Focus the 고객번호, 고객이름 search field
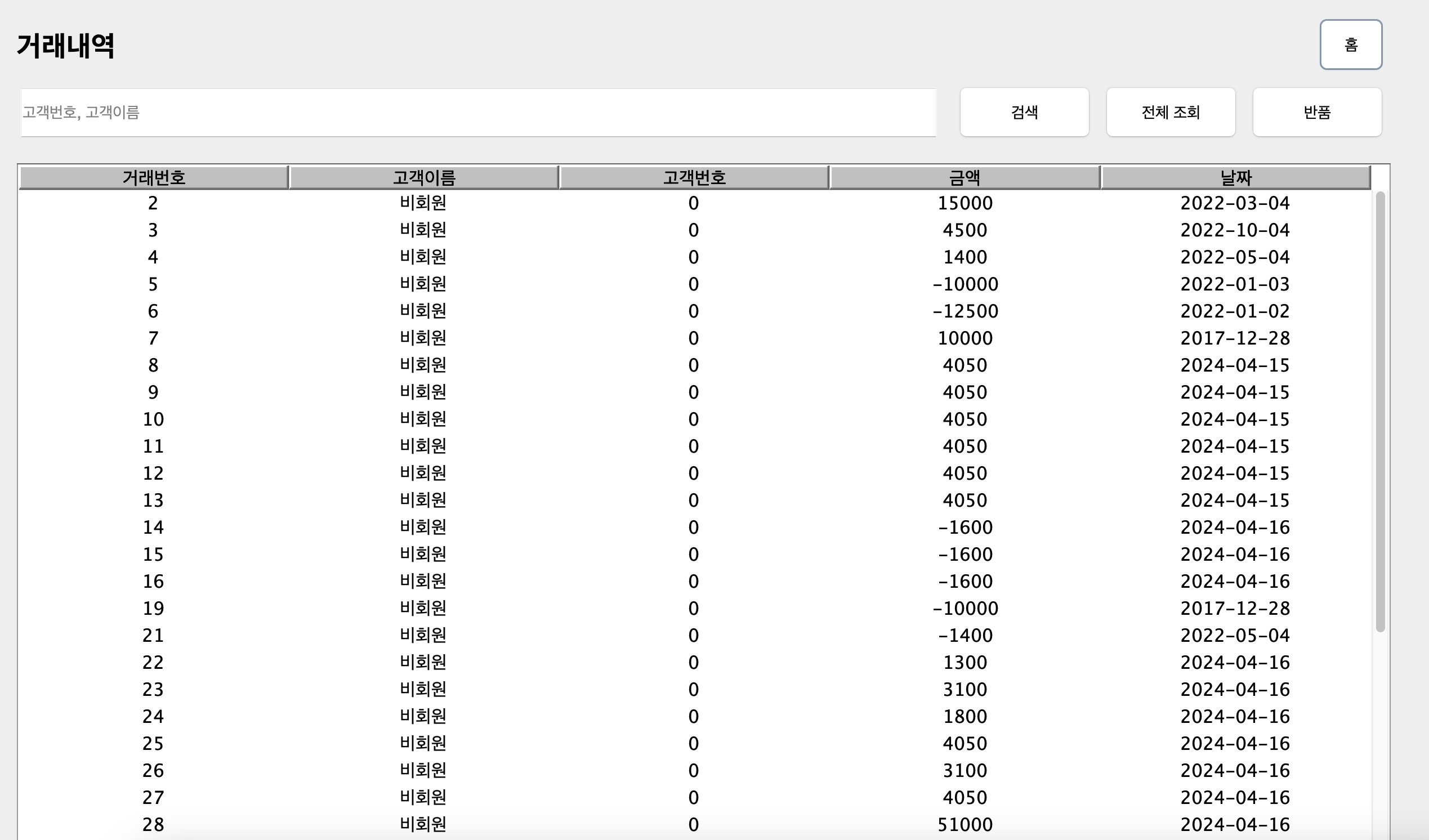1429x840 pixels. 477,112
